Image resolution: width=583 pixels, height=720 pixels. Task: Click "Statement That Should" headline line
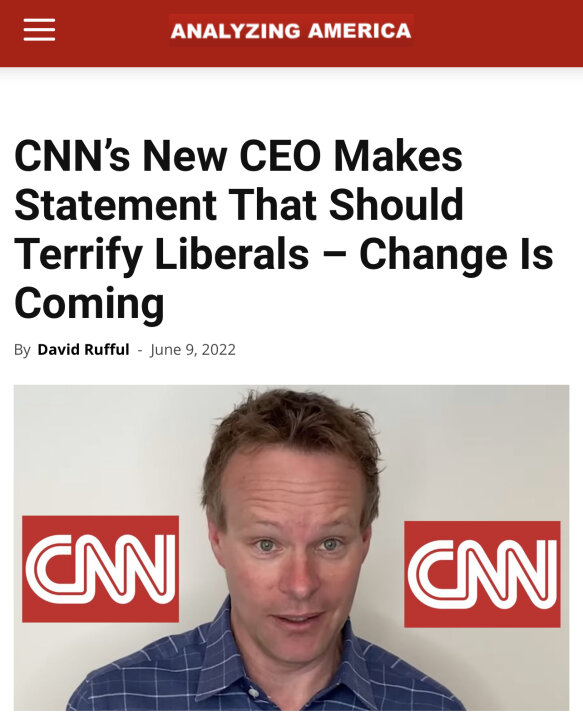pos(239,204)
